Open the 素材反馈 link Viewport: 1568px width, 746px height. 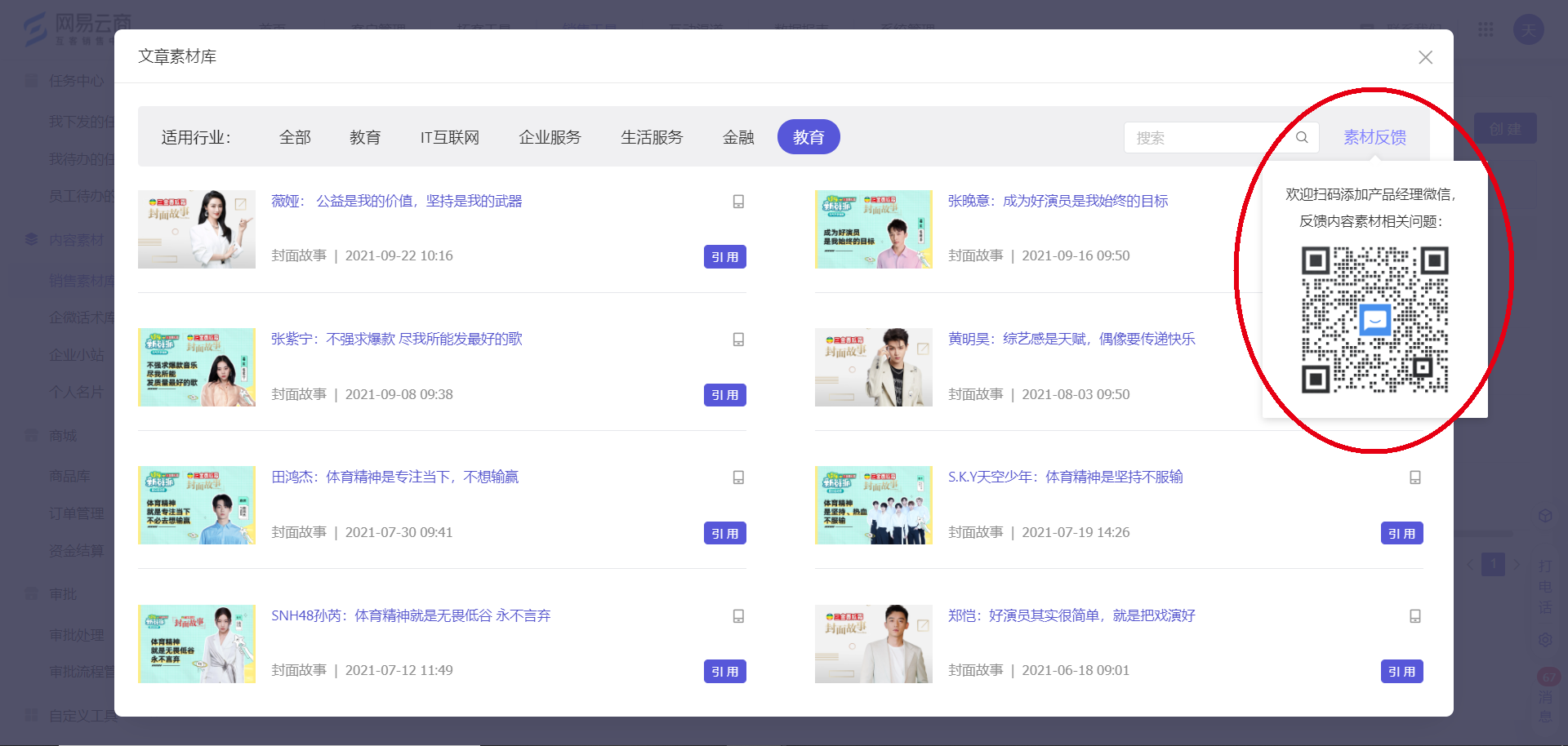click(1375, 137)
